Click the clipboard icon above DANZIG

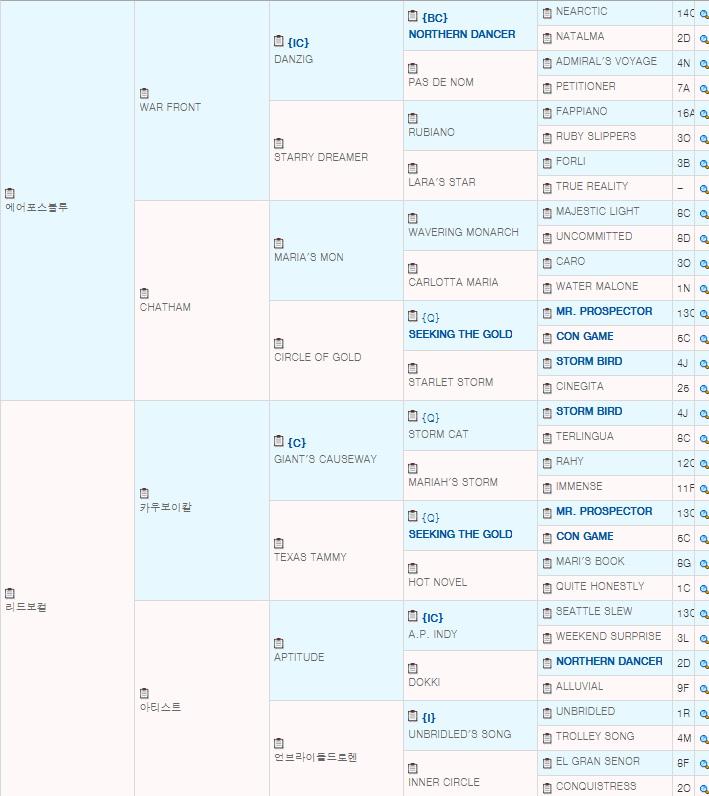[279, 42]
